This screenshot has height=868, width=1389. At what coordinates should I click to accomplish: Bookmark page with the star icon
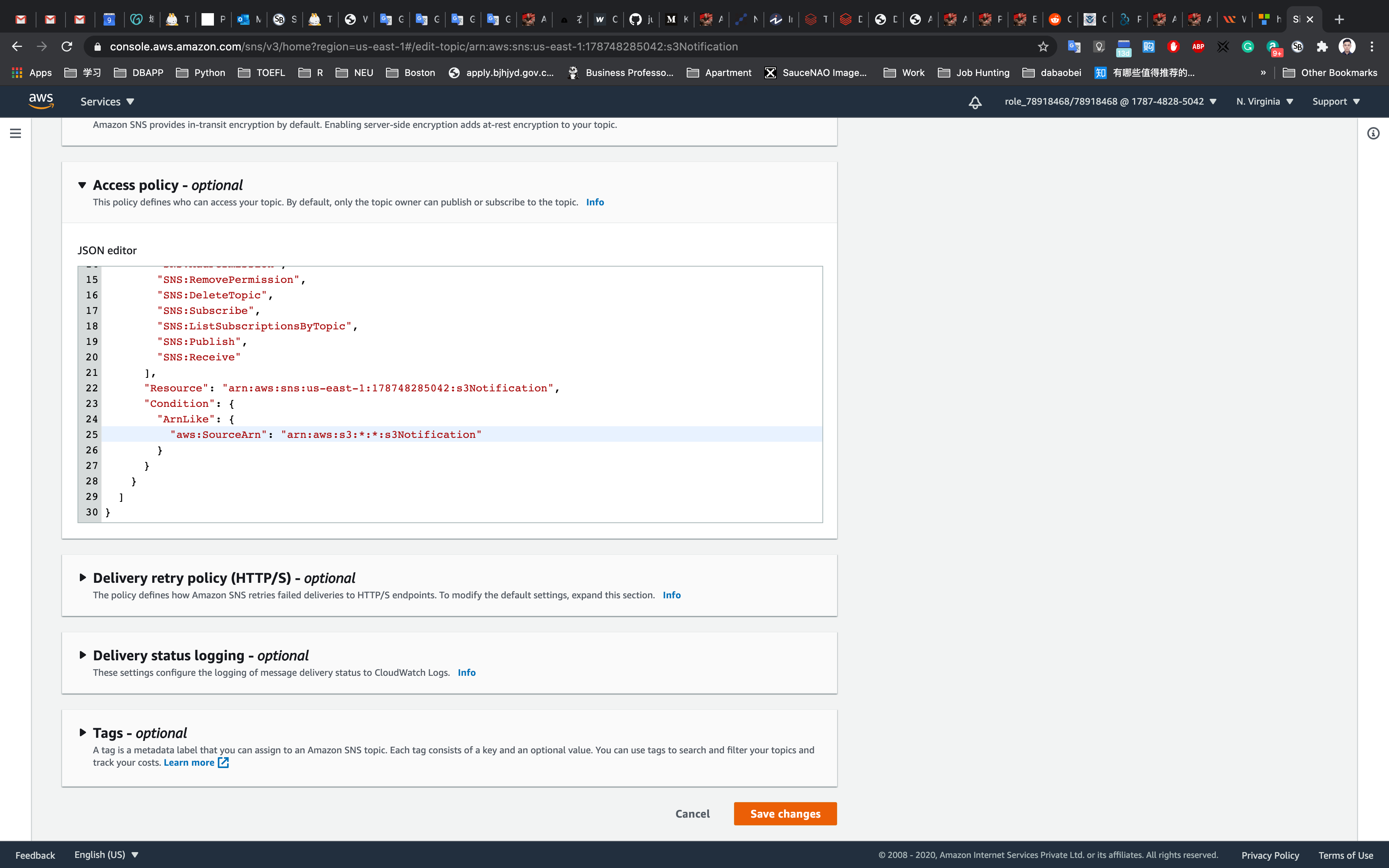click(1043, 46)
